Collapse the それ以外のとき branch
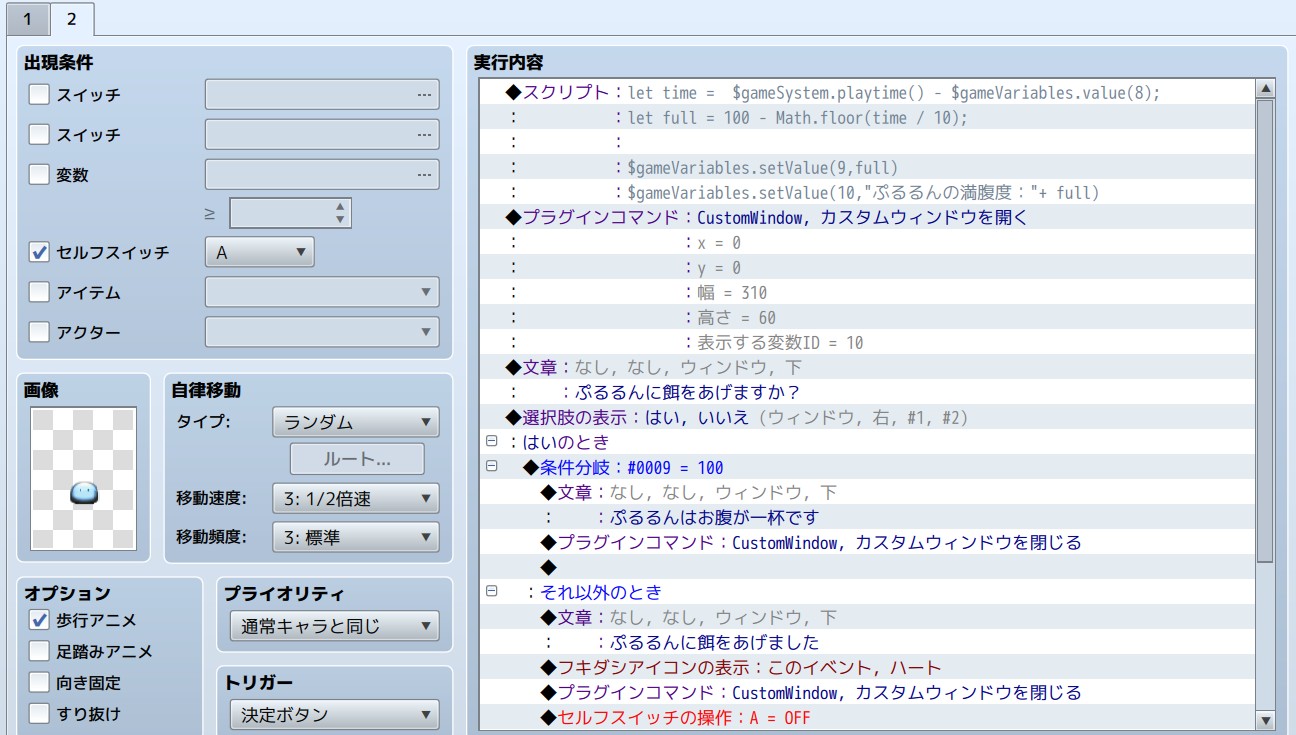Image resolution: width=1296 pixels, height=735 pixels. pos(491,591)
